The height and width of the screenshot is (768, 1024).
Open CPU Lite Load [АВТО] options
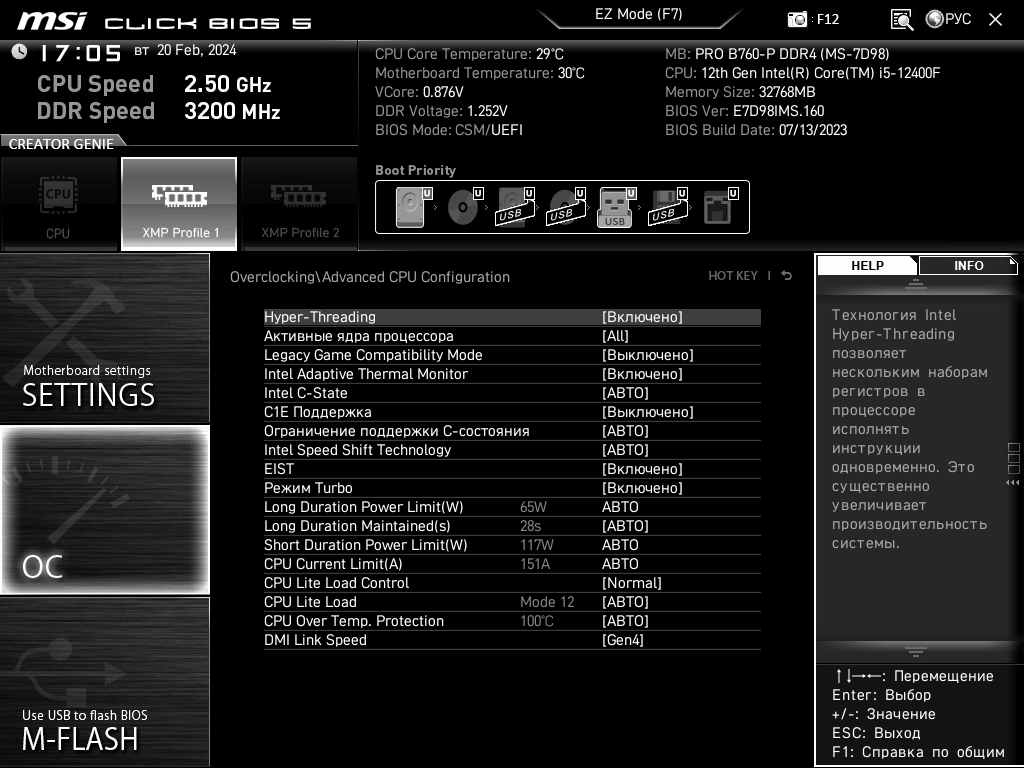[512, 602]
